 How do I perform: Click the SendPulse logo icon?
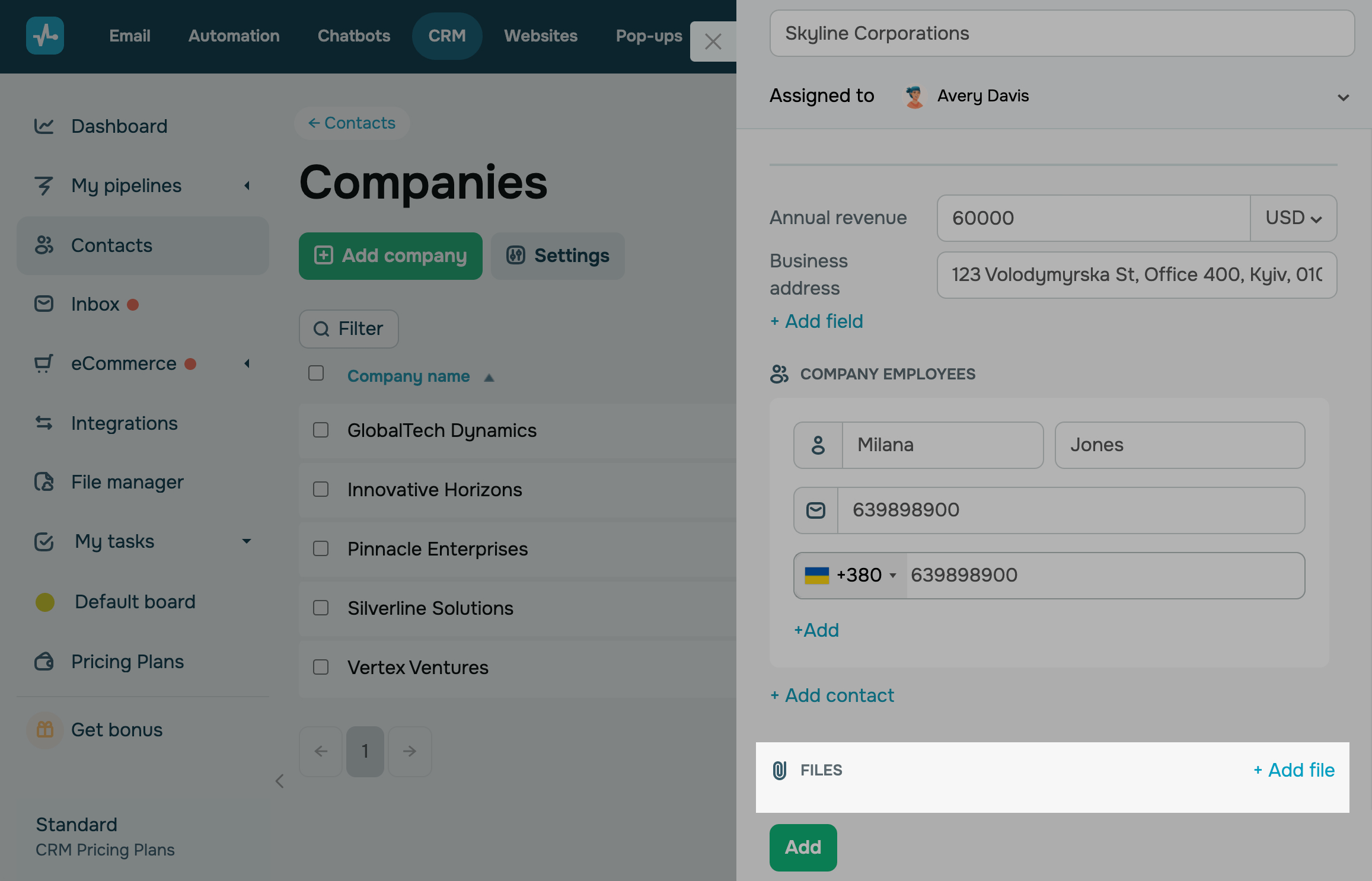click(x=45, y=36)
